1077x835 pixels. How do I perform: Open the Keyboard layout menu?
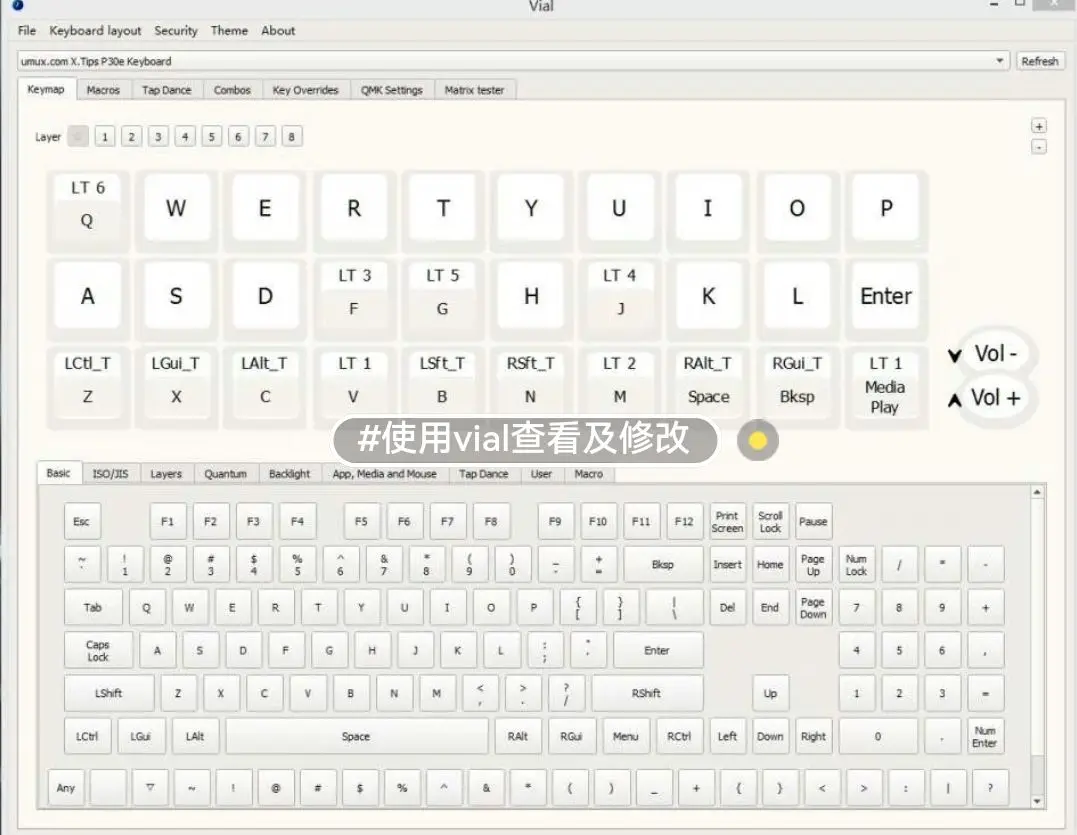point(95,31)
